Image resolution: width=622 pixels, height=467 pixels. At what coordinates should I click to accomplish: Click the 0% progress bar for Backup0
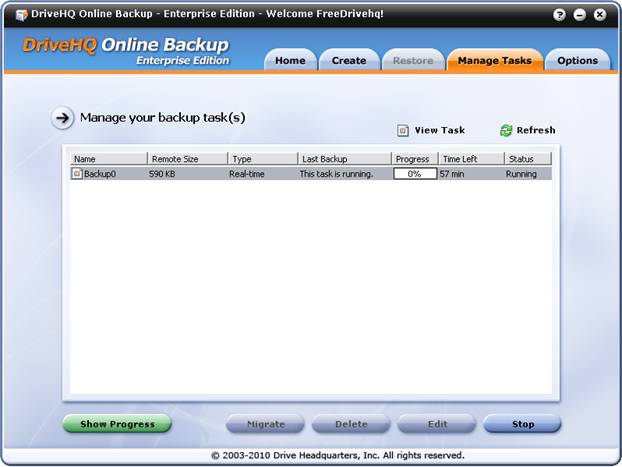point(414,174)
